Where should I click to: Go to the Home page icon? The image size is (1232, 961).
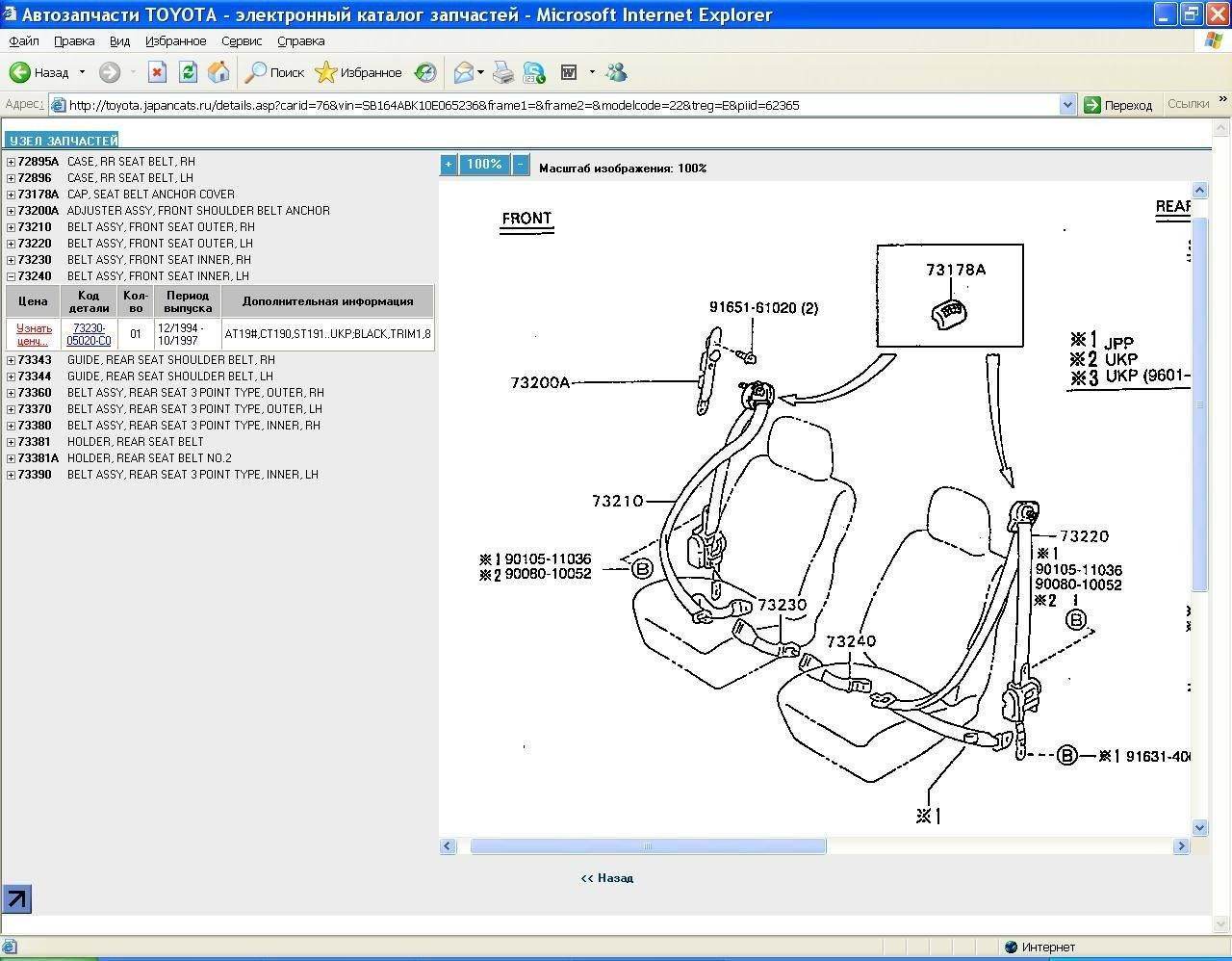click(218, 72)
